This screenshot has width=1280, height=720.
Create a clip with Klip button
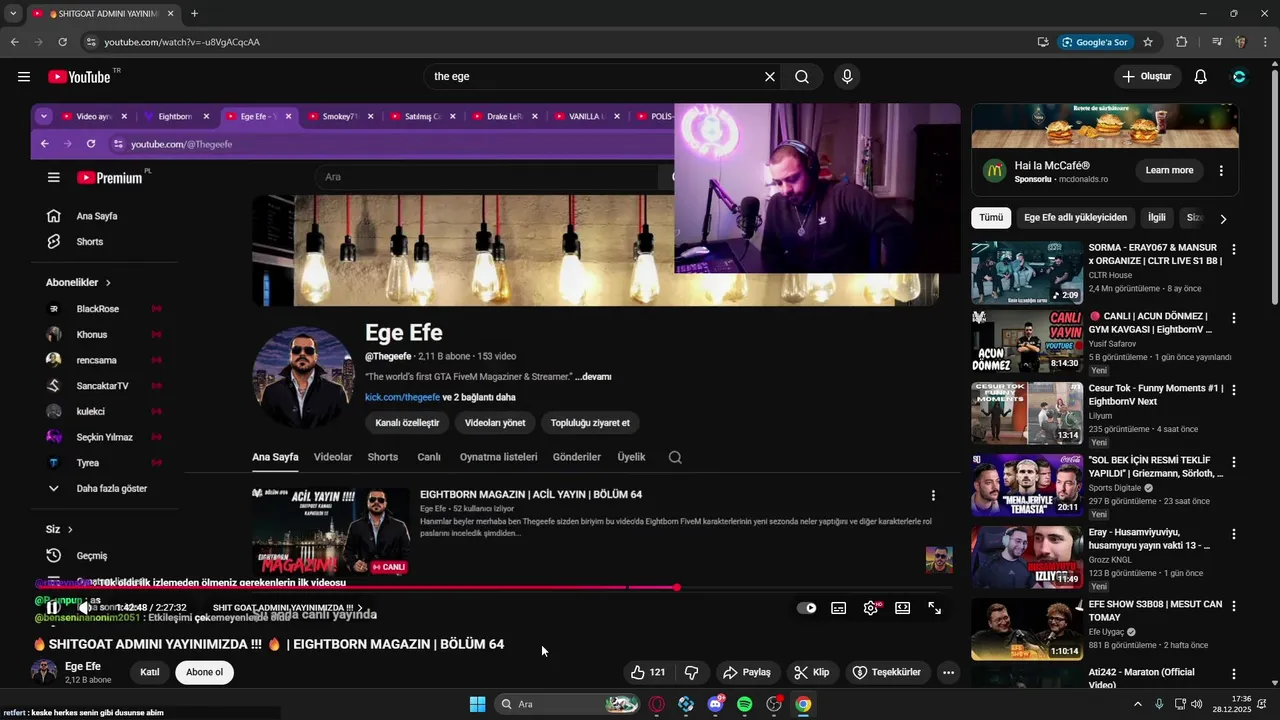(x=812, y=672)
